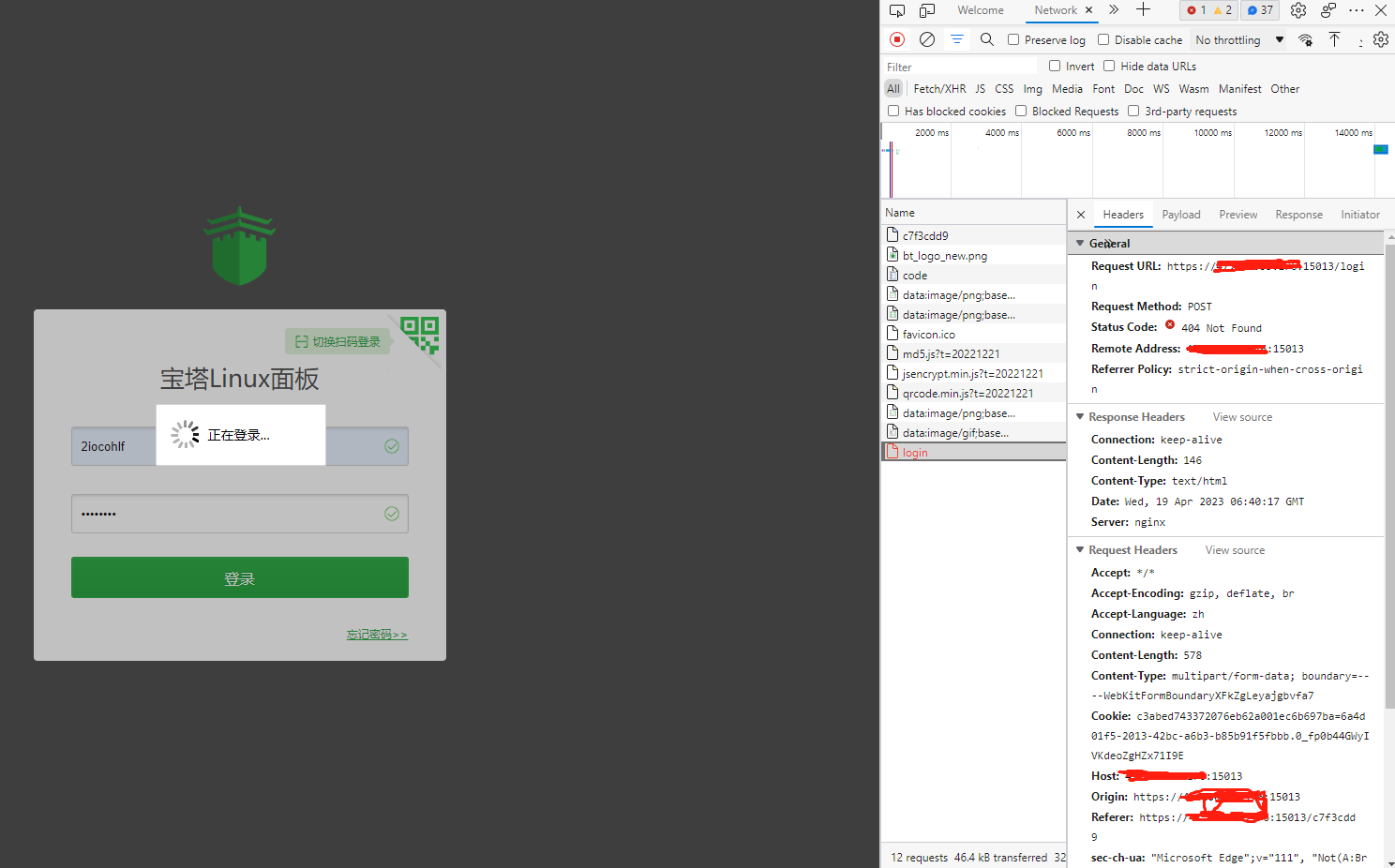
Task: View source of Request Headers
Action: click(1235, 550)
